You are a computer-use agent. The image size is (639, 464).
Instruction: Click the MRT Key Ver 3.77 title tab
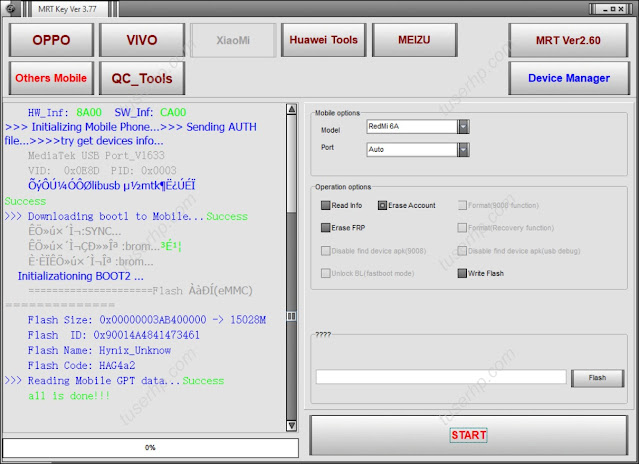pyautogui.click(x=68, y=9)
